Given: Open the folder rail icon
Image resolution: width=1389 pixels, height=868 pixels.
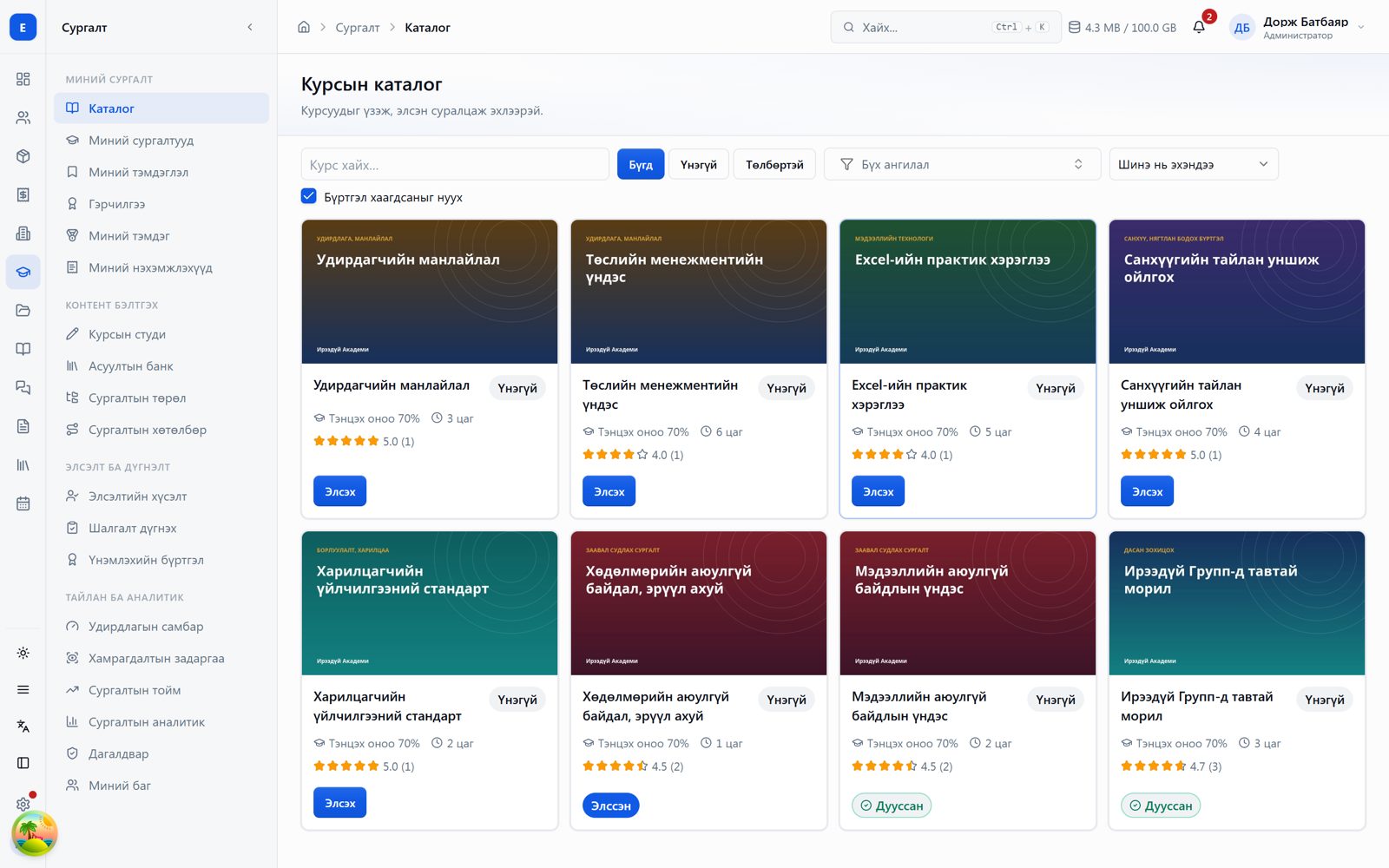Looking at the screenshot, I should click(x=23, y=310).
